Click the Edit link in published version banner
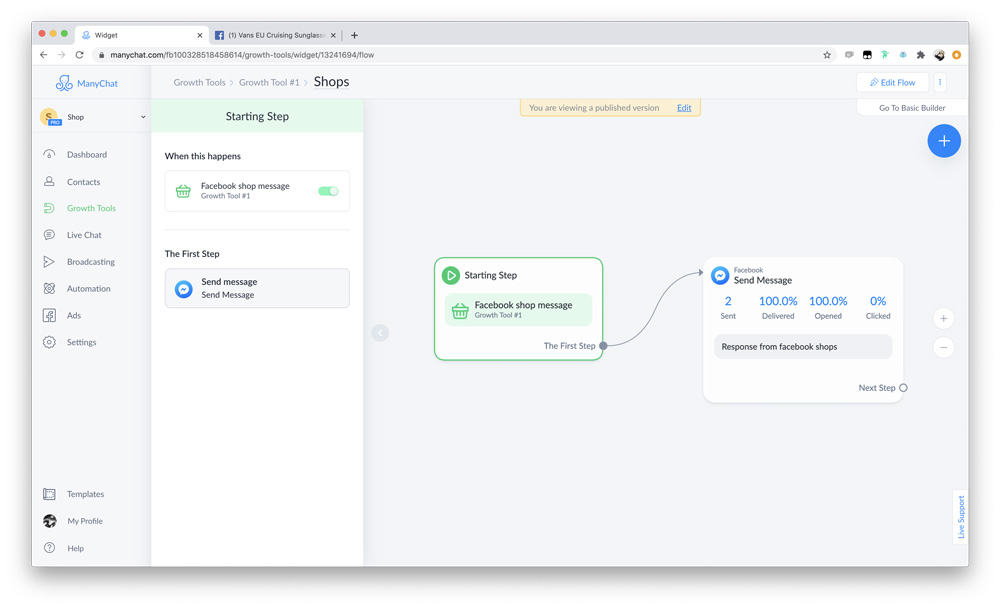Image resolution: width=1000 pixels, height=608 pixels. click(684, 108)
